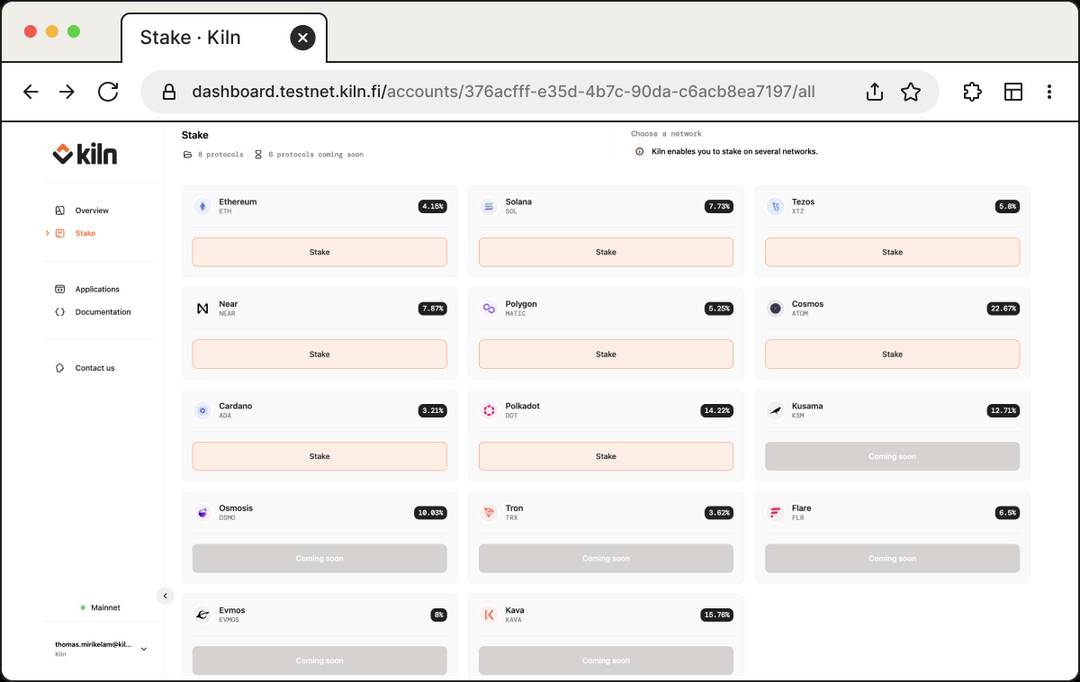Open the browser three-dot menu
The image size is (1080, 682).
coord(1049,92)
